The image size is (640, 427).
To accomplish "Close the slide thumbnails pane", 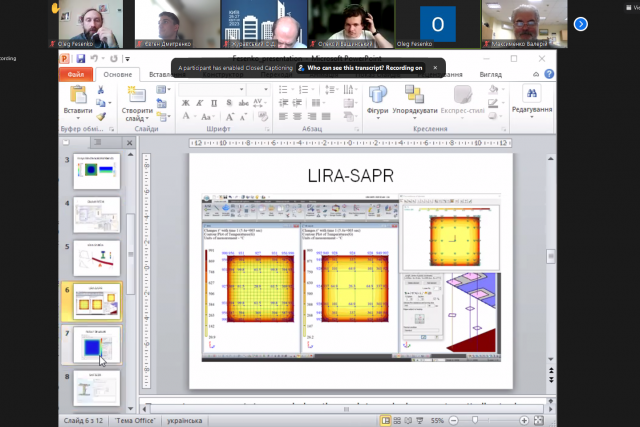I will (129, 142).
